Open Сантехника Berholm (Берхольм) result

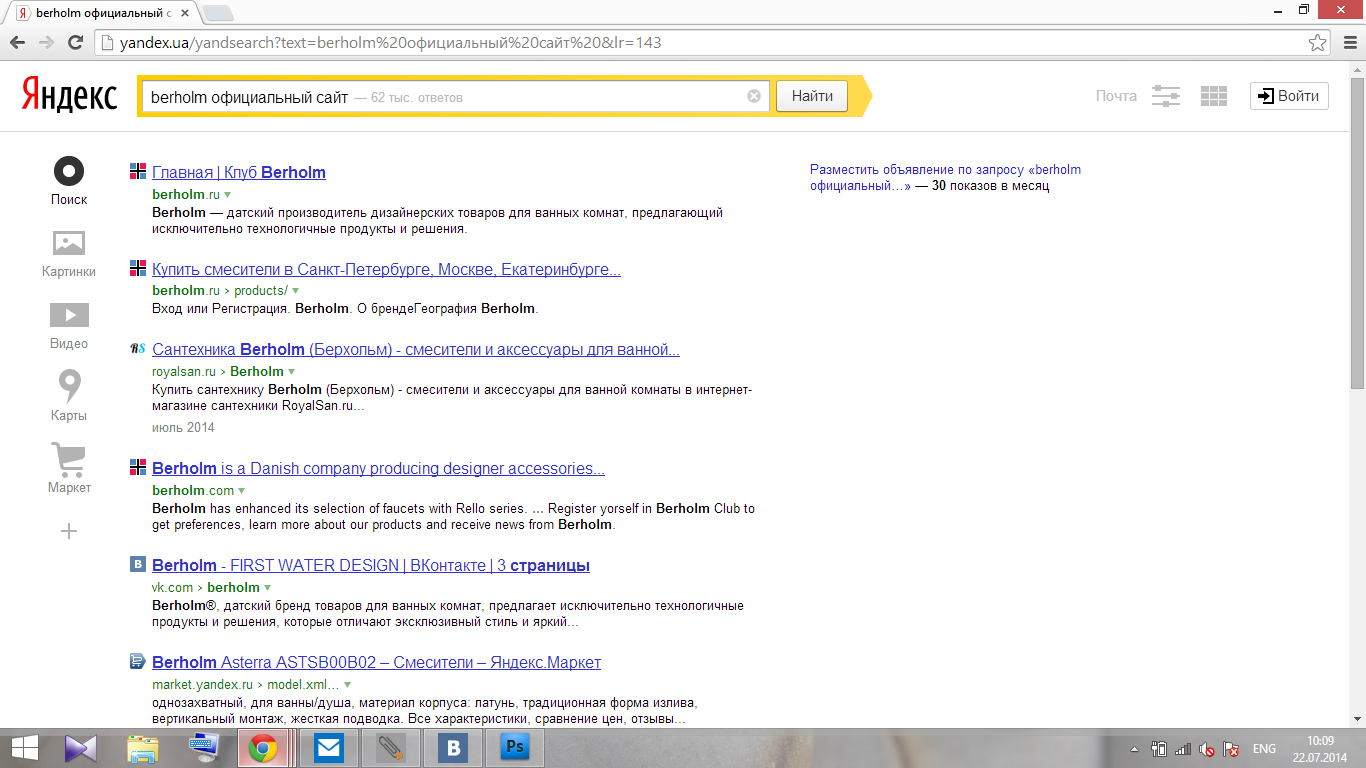point(416,350)
